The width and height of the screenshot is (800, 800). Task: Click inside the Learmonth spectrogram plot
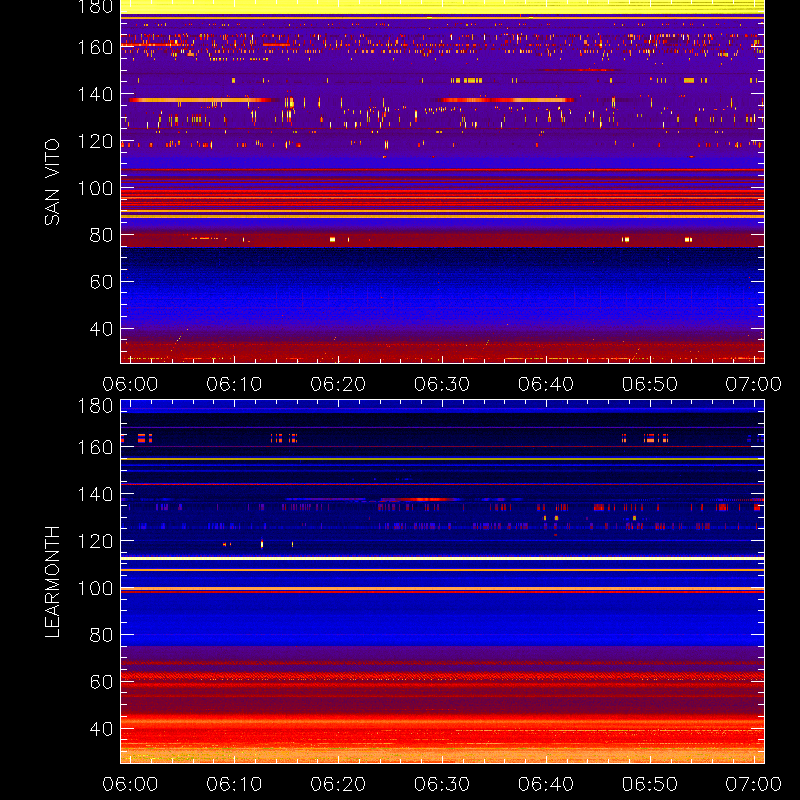click(x=442, y=582)
